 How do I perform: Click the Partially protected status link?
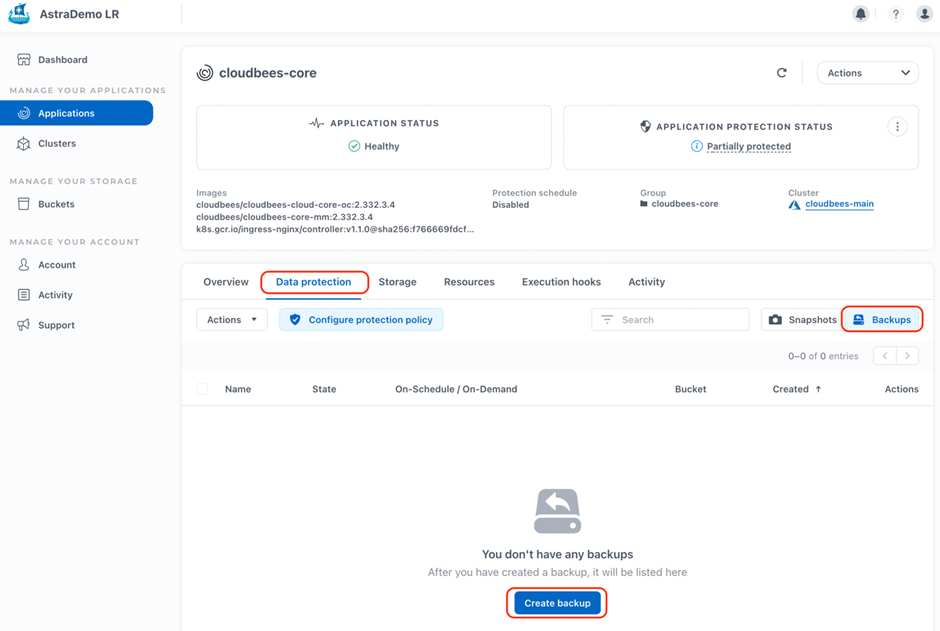[x=749, y=146]
